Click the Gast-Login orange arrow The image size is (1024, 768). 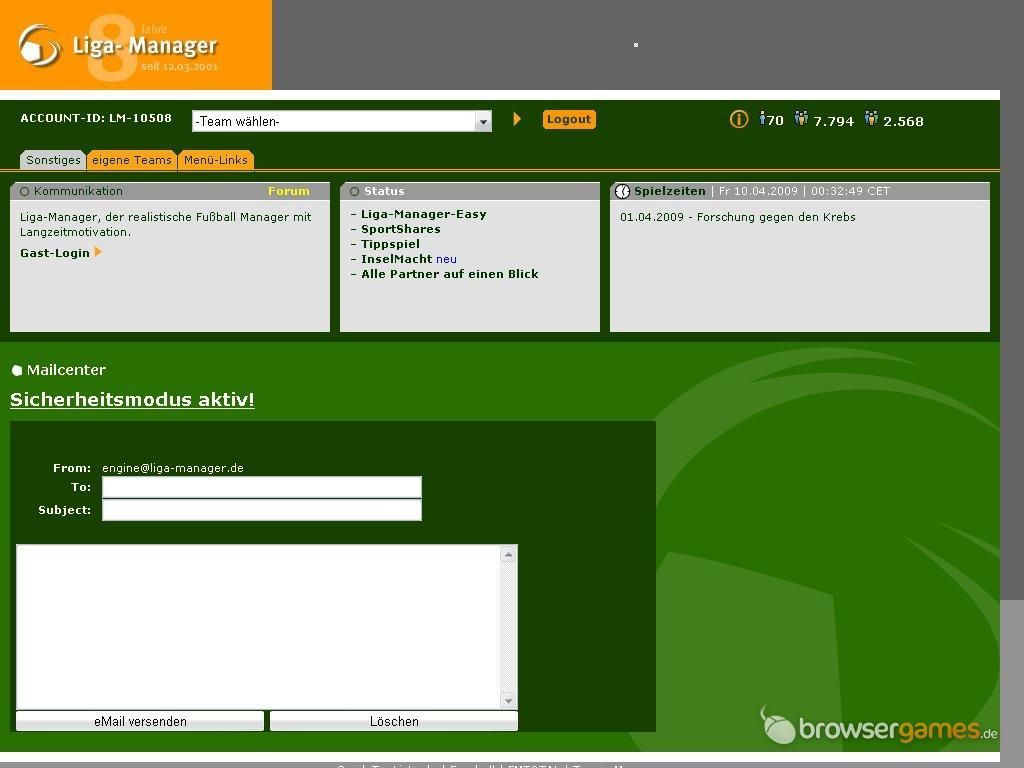pos(98,251)
